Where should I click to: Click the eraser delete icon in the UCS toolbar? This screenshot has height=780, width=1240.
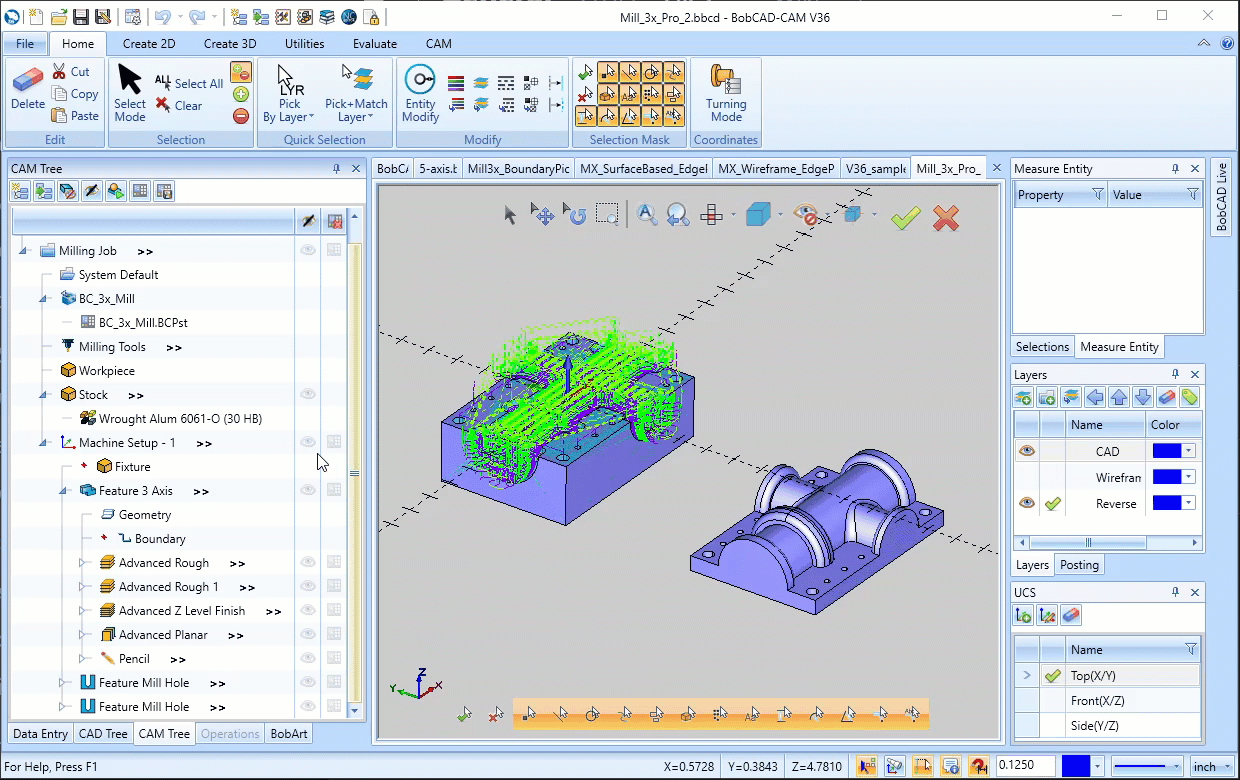1071,615
